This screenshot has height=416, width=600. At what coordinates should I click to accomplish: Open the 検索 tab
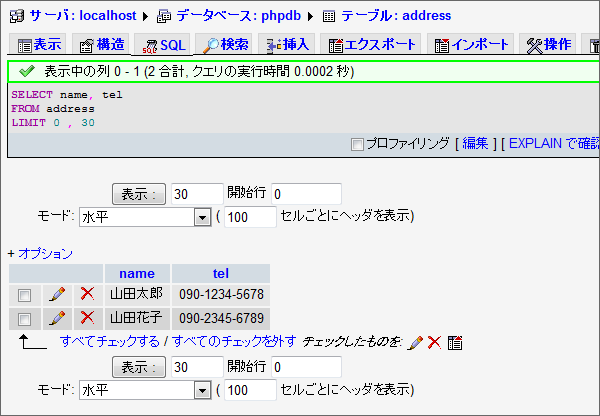click(x=224, y=45)
